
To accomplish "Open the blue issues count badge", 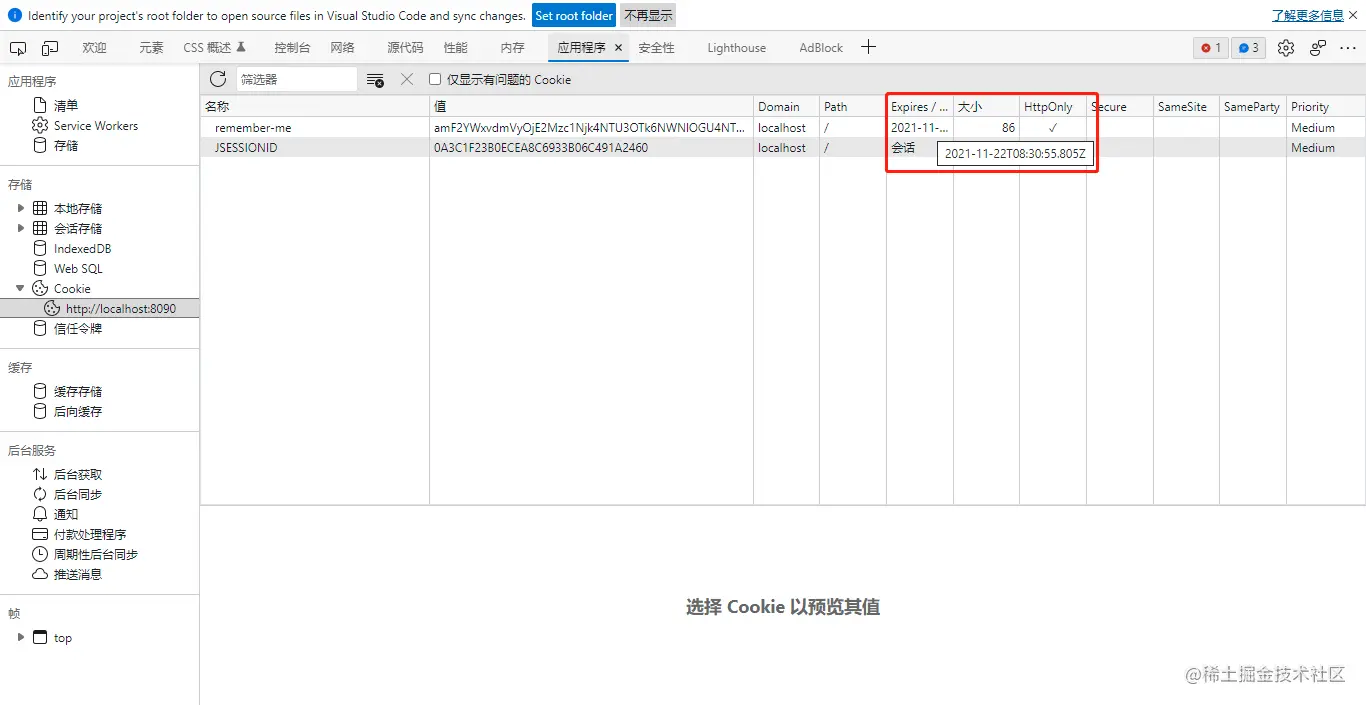I will coord(1248,48).
